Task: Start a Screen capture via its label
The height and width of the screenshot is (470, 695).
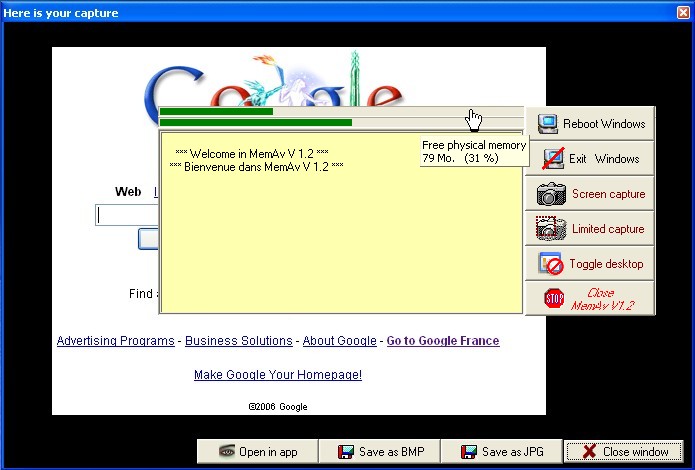Action: 608,194
